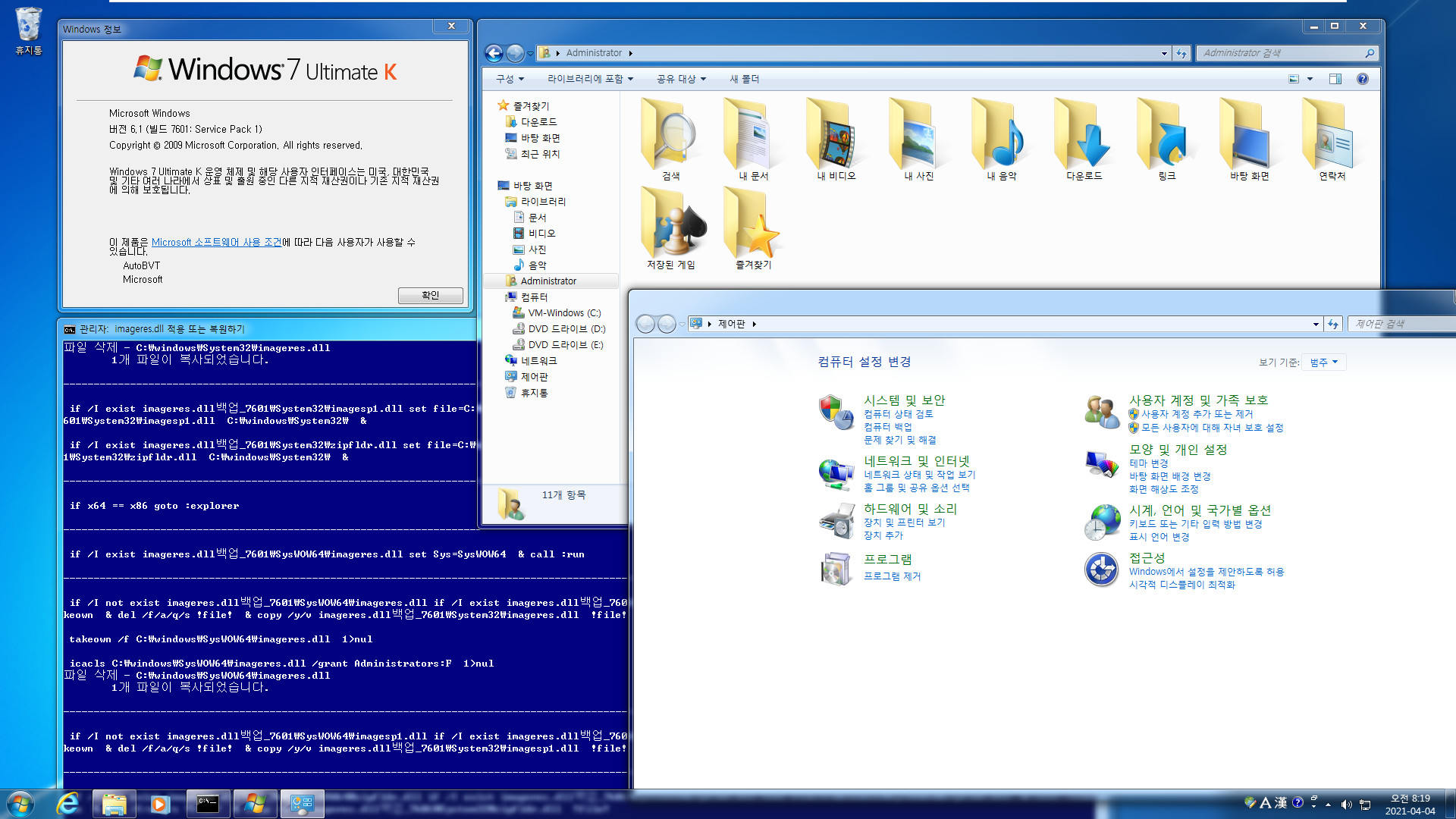Open the view options dropdown arrow in Explorer
The width and height of the screenshot is (1456, 819).
[x=1310, y=79]
